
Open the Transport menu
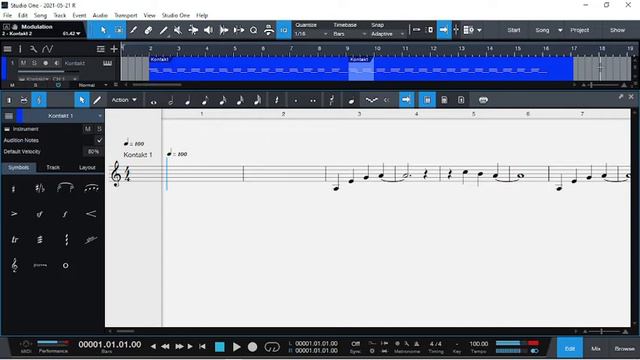point(126,15)
